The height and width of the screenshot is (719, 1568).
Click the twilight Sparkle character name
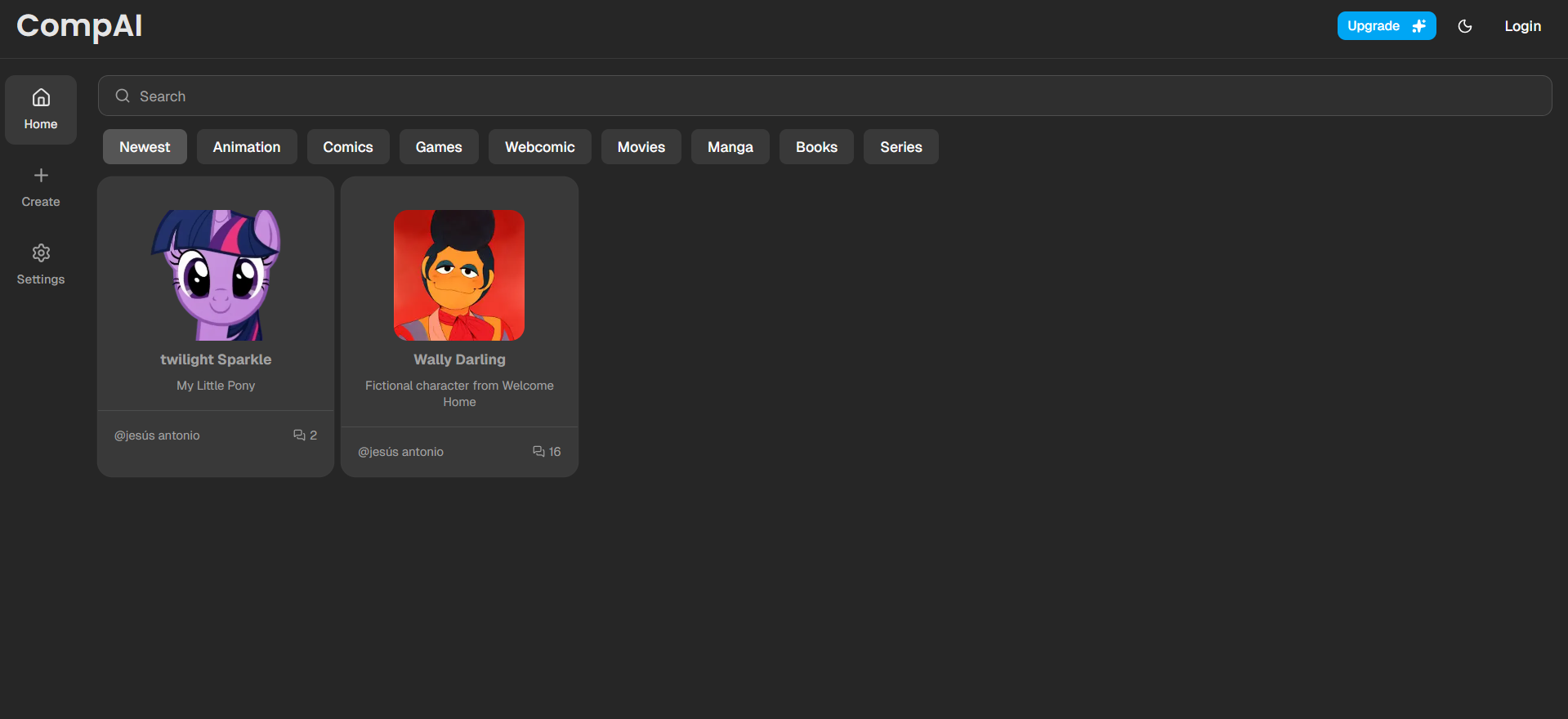216,359
